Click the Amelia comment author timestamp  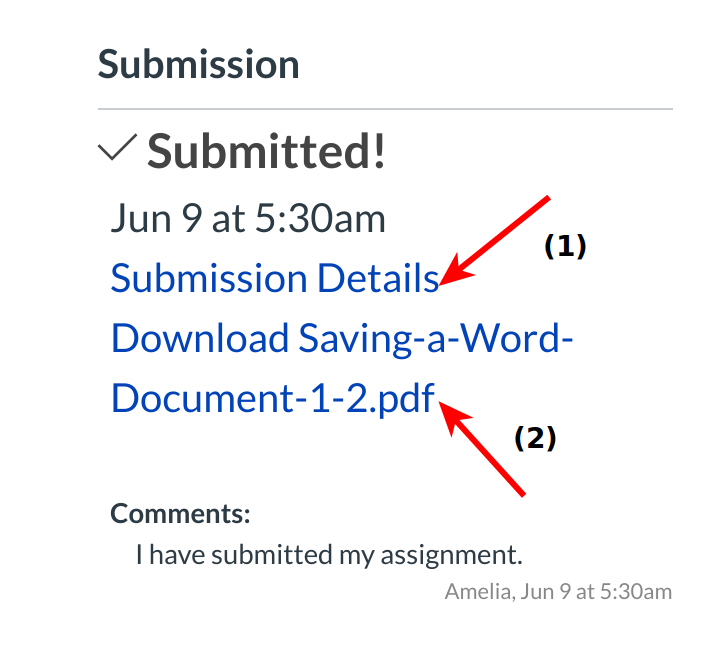(x=558, y=591)
